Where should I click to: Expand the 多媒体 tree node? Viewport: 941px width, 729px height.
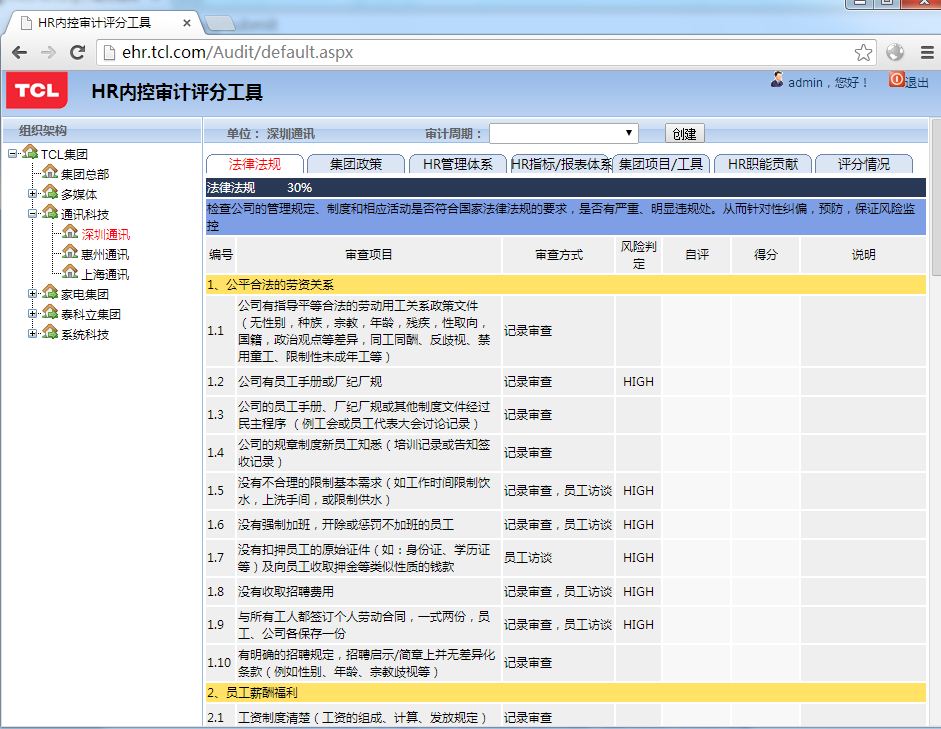point(32,194)
